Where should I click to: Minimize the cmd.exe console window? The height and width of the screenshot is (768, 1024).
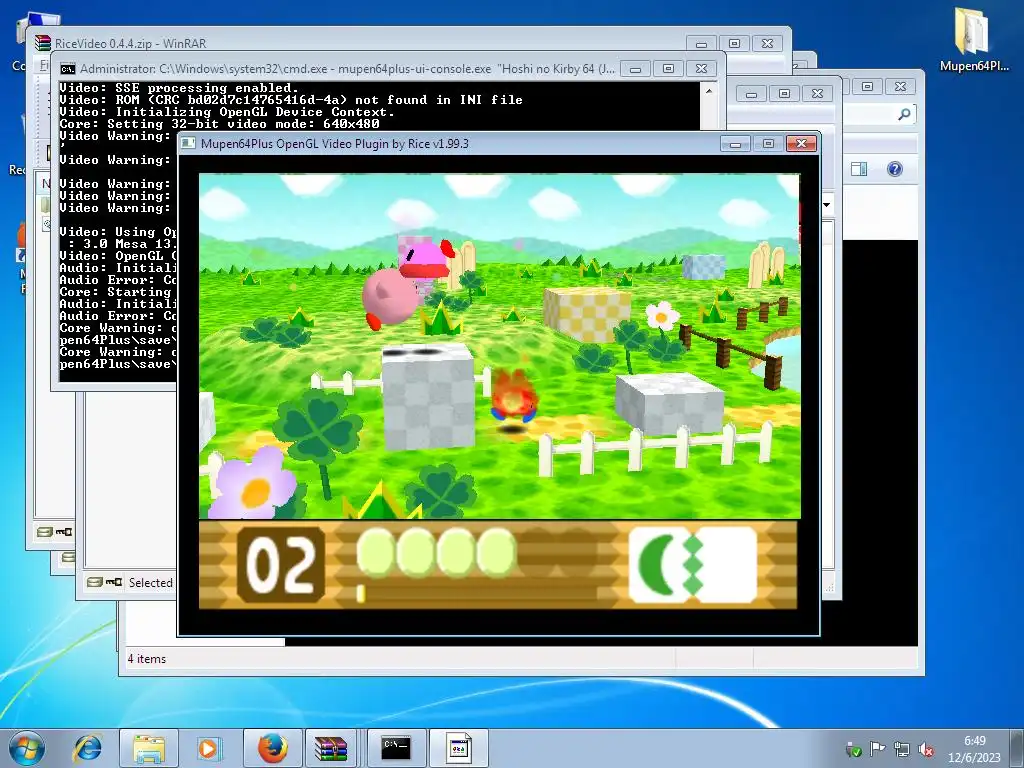point(635,69)
